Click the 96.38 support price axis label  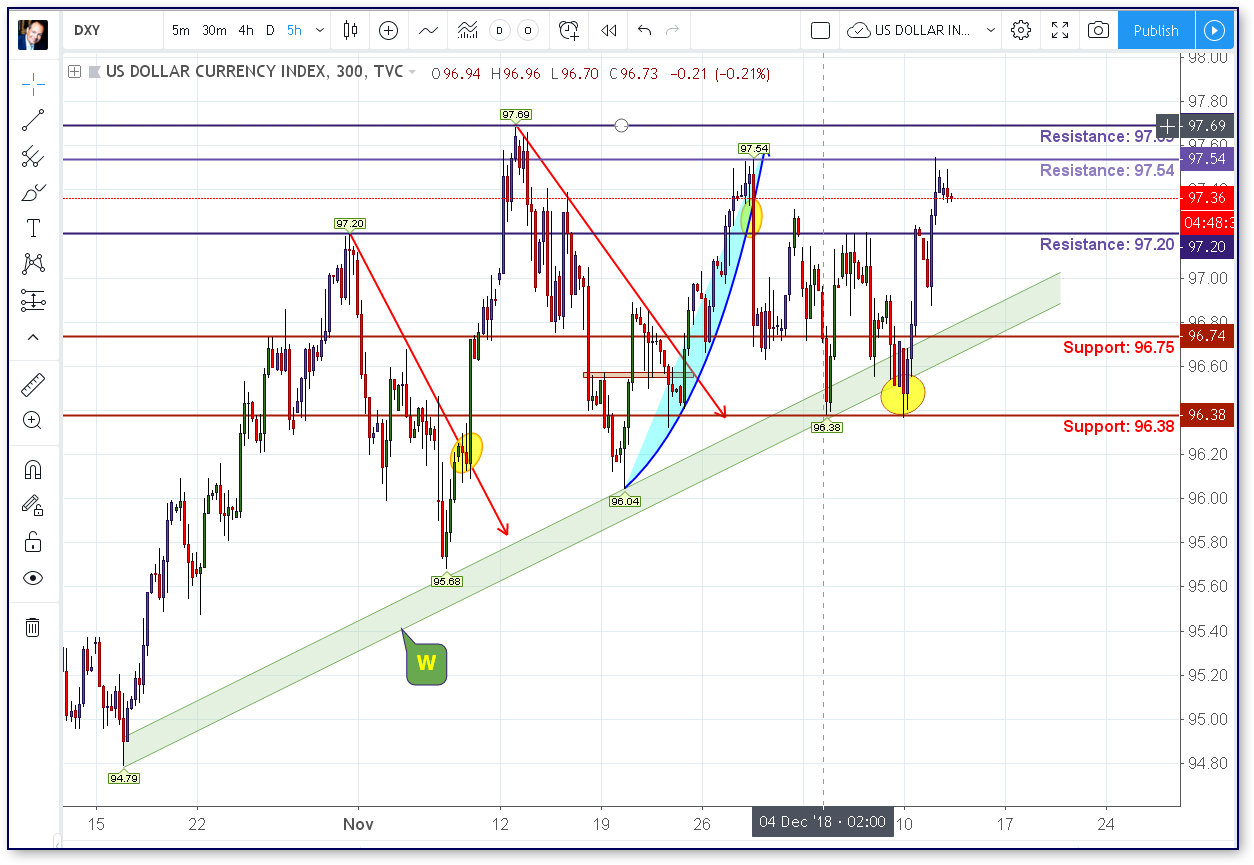(x=1206, y=415)
